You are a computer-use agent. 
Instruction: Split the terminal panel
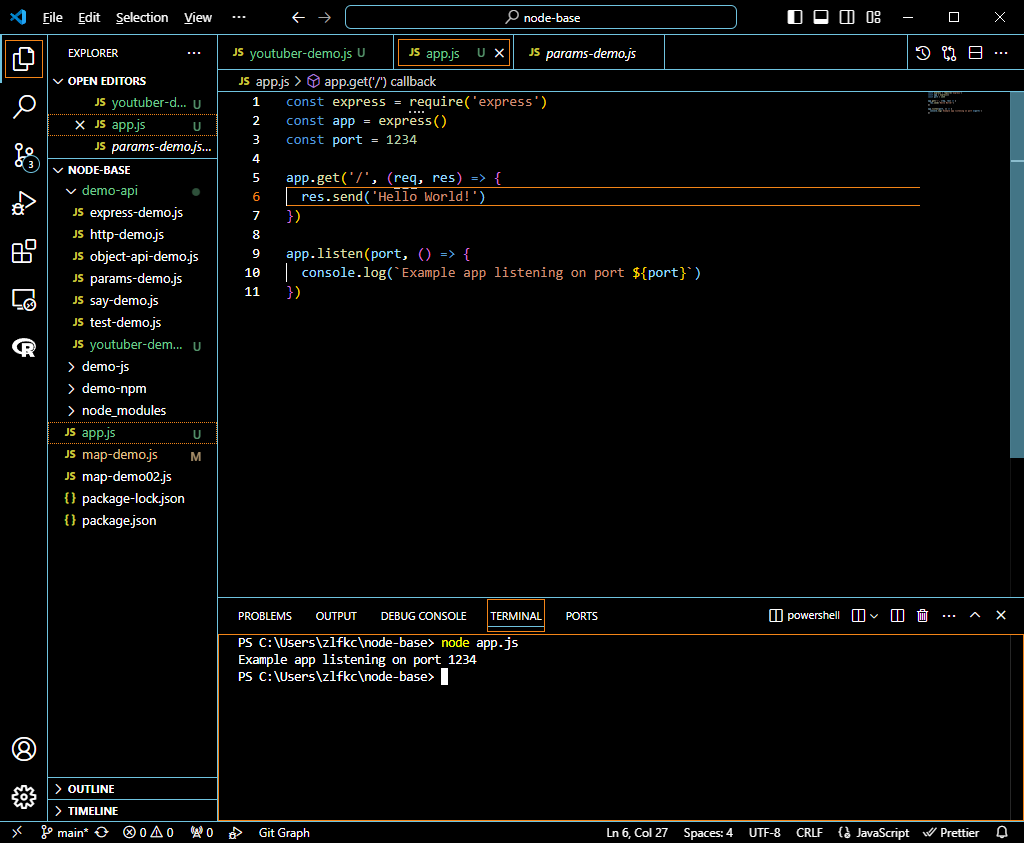tap(897, 615)
